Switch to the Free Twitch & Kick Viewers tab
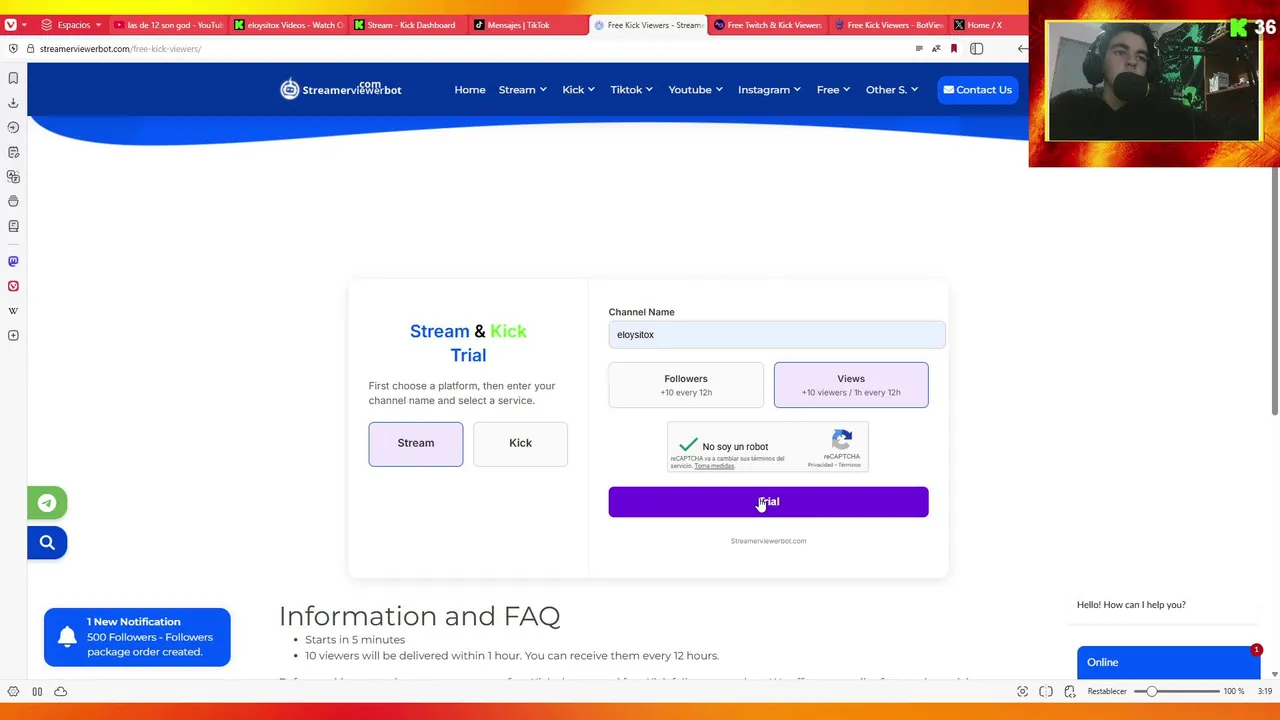1280x720 pixels. (768, 25)
